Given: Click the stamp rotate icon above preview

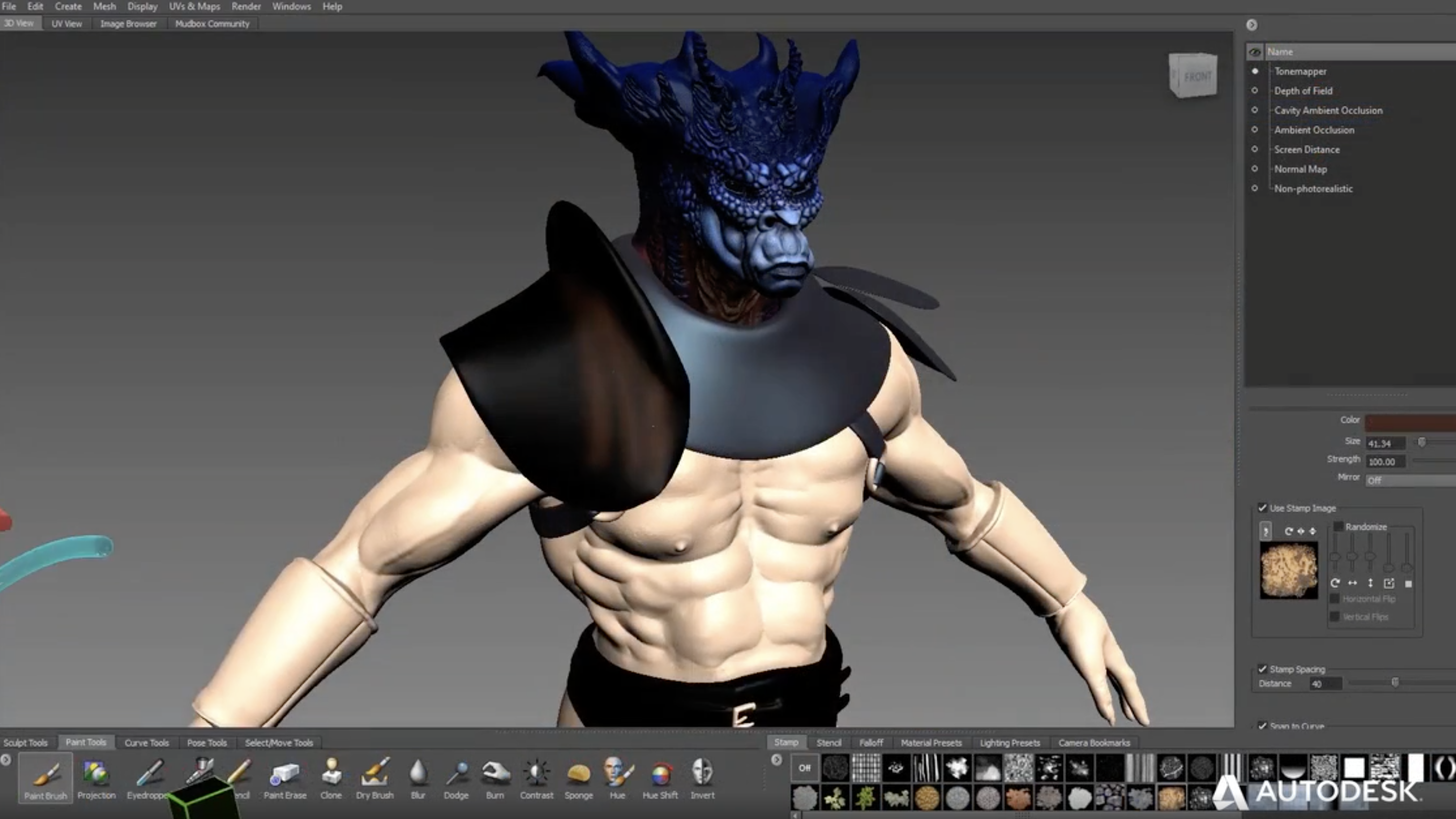Looking at the screenshot, I should (x=1289, y=531).
